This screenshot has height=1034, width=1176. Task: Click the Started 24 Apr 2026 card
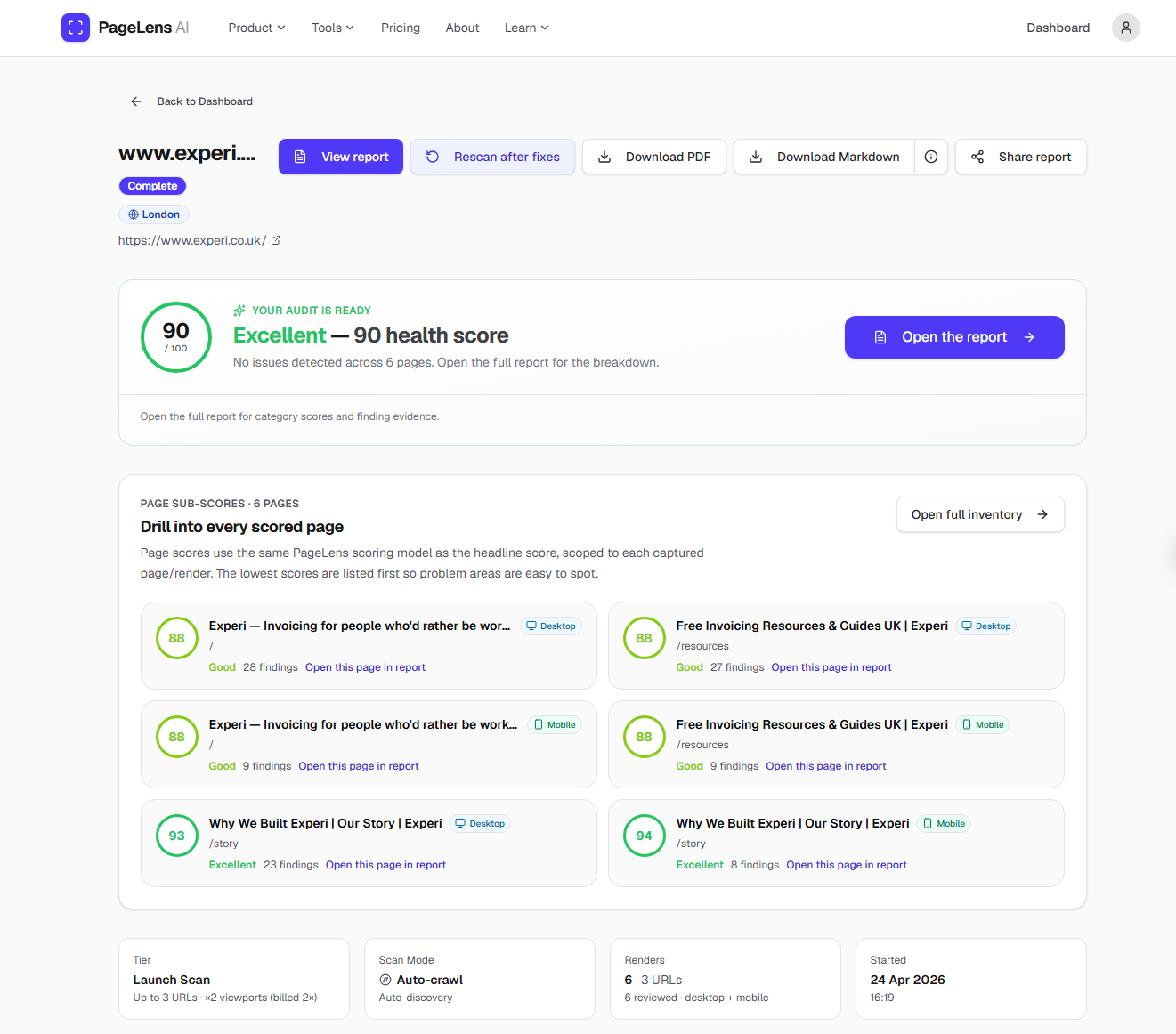pos(971,979)
